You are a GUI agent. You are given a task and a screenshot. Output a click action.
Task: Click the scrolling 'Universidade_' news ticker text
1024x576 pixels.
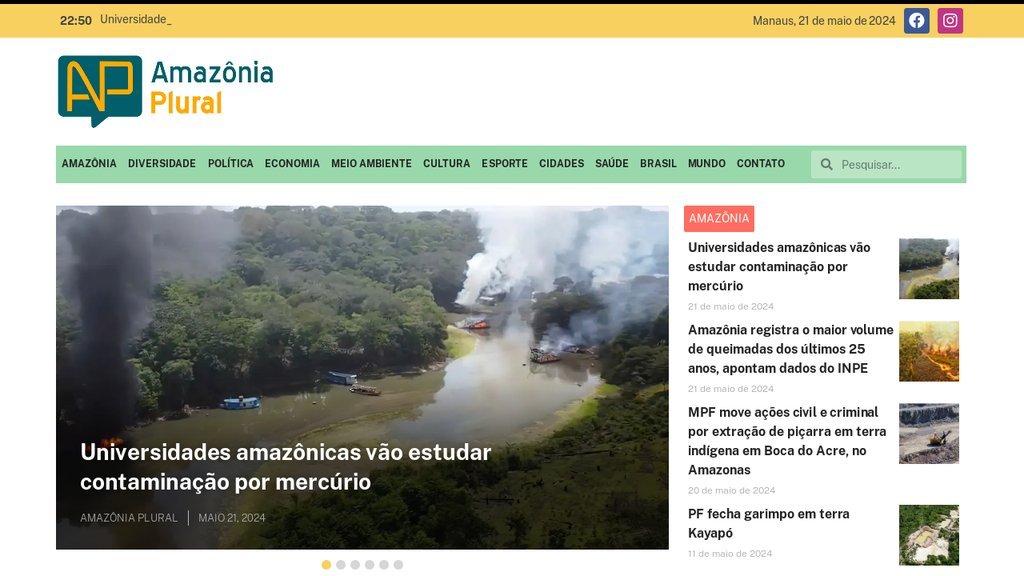tap(136, 20)
